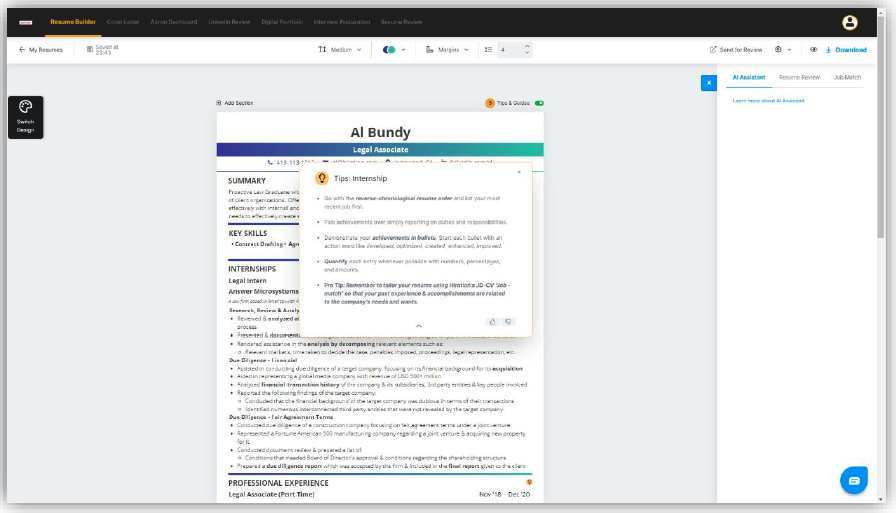The height and width of the screenshot is (513, 896).
Task: Click Learn more about AI Assistant link
Action: click(768, 101)
